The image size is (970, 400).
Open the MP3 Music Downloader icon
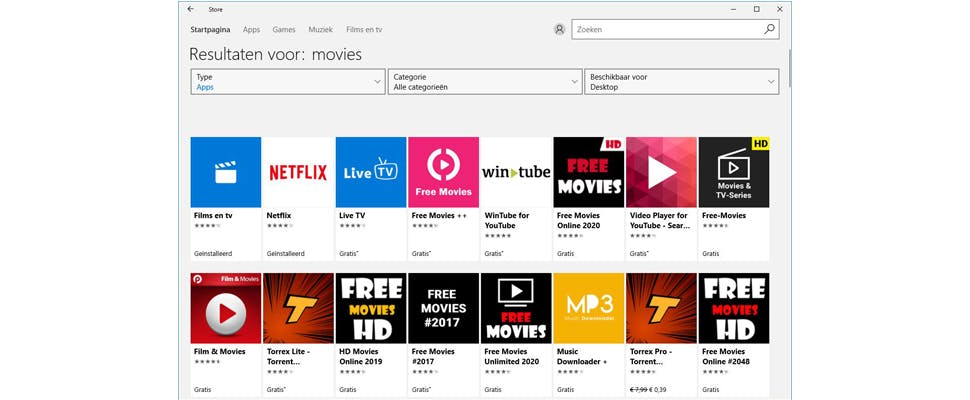pos(589,308)
